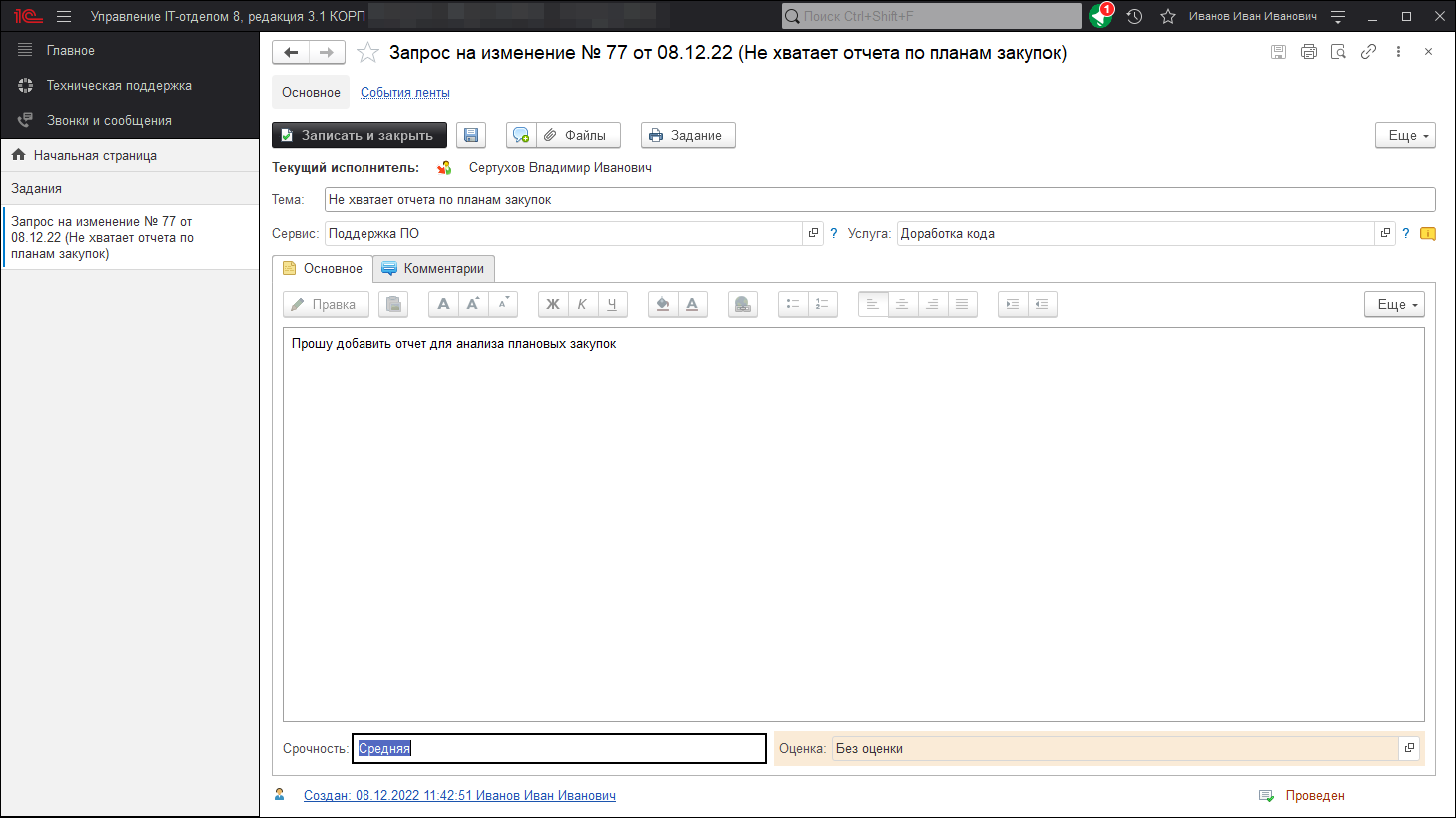Increase indent in the text editor
The width and height of the screenshot is (1456, 818).
1013,305
